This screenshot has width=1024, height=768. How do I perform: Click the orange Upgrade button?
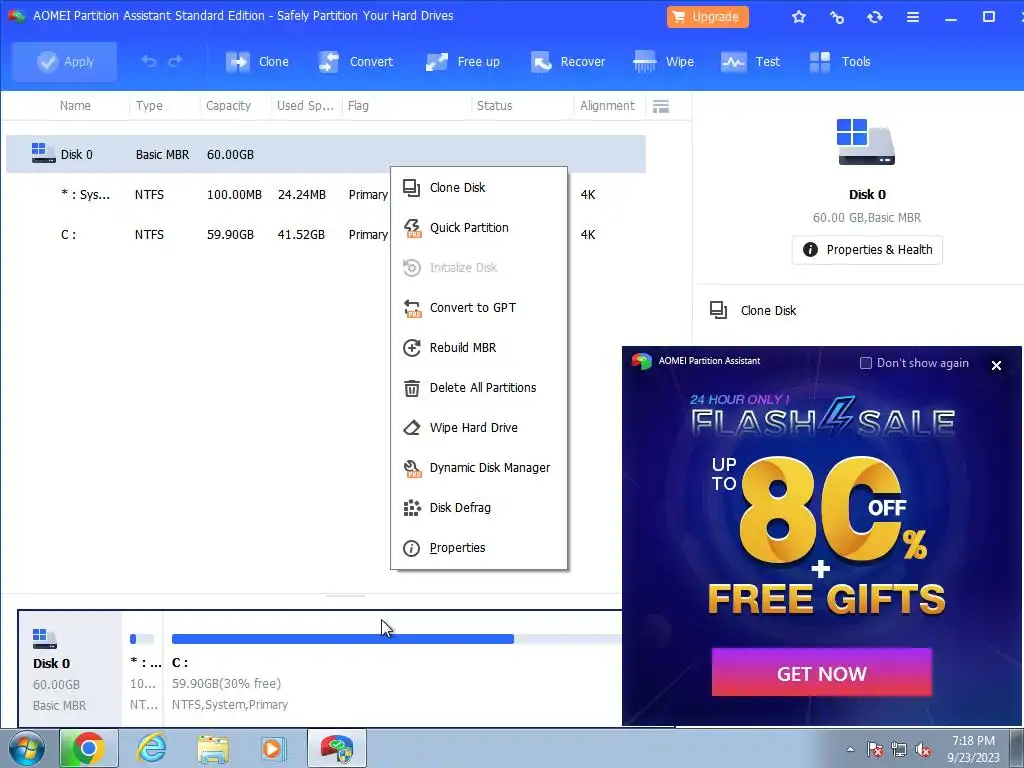707,17
